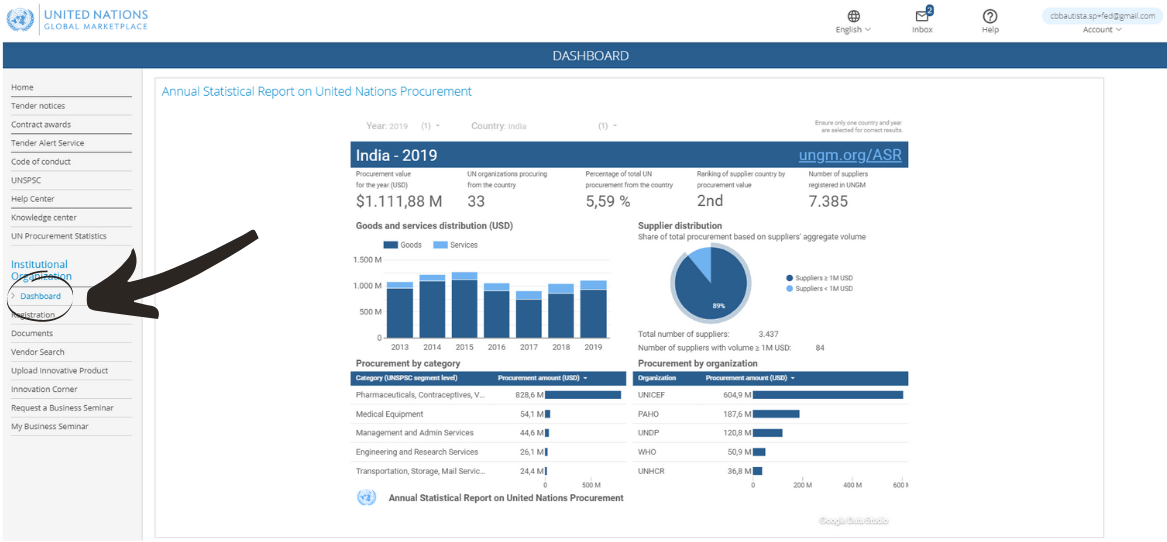Click the UN emblem beside report footer title
Image resolution: width=1167 pixels, height=542 pixels.
click(366, 498)
